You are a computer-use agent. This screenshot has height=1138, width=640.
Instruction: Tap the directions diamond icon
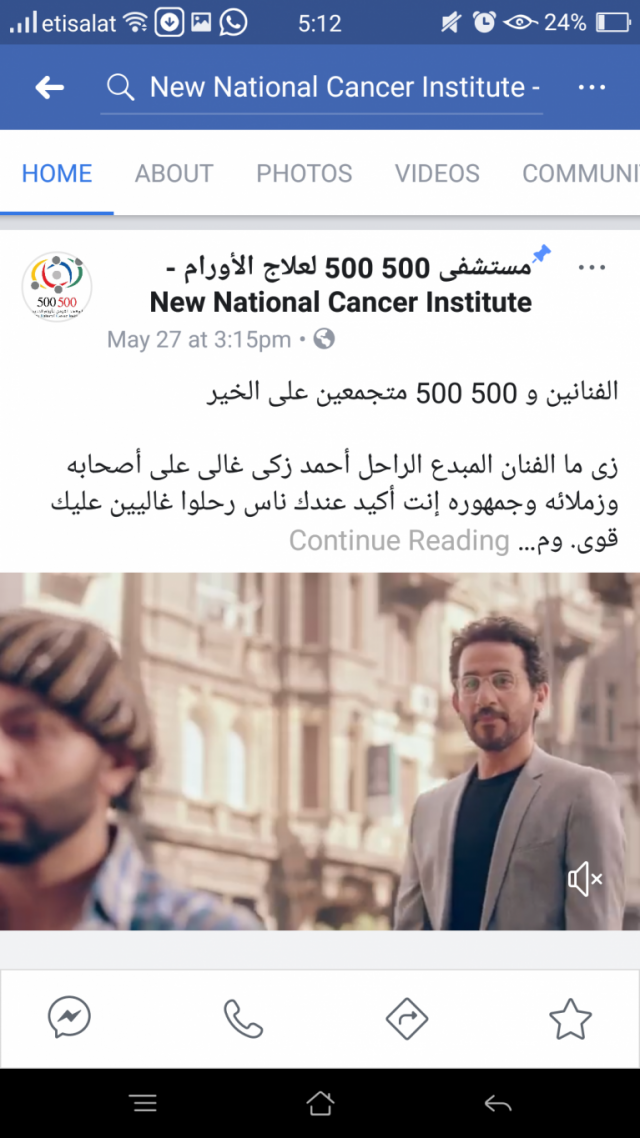(407, 1018)
